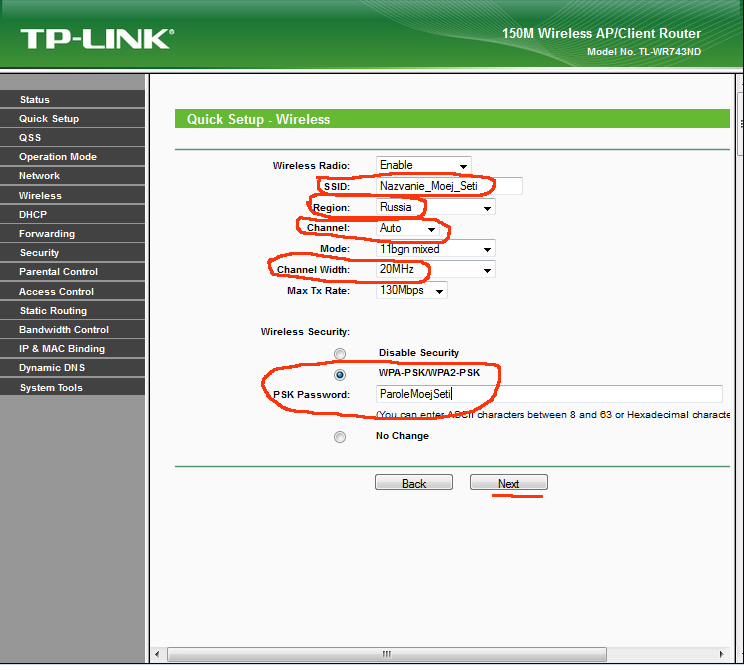Image resolution: width=744 pixels, height=670 pixels.
Task: Open Bandwidth Control page
Action: (x=73, y=329)
